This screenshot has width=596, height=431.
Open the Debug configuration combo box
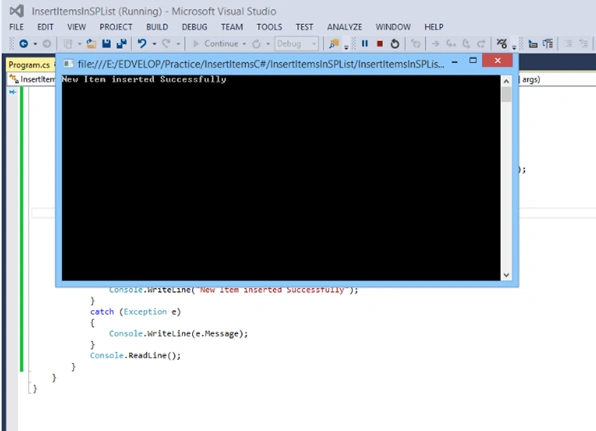[296, 44]
